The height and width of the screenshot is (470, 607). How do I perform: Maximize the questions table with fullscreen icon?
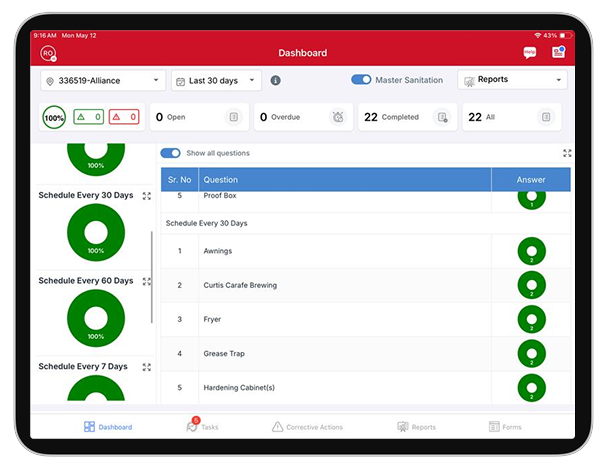point(567,153)
